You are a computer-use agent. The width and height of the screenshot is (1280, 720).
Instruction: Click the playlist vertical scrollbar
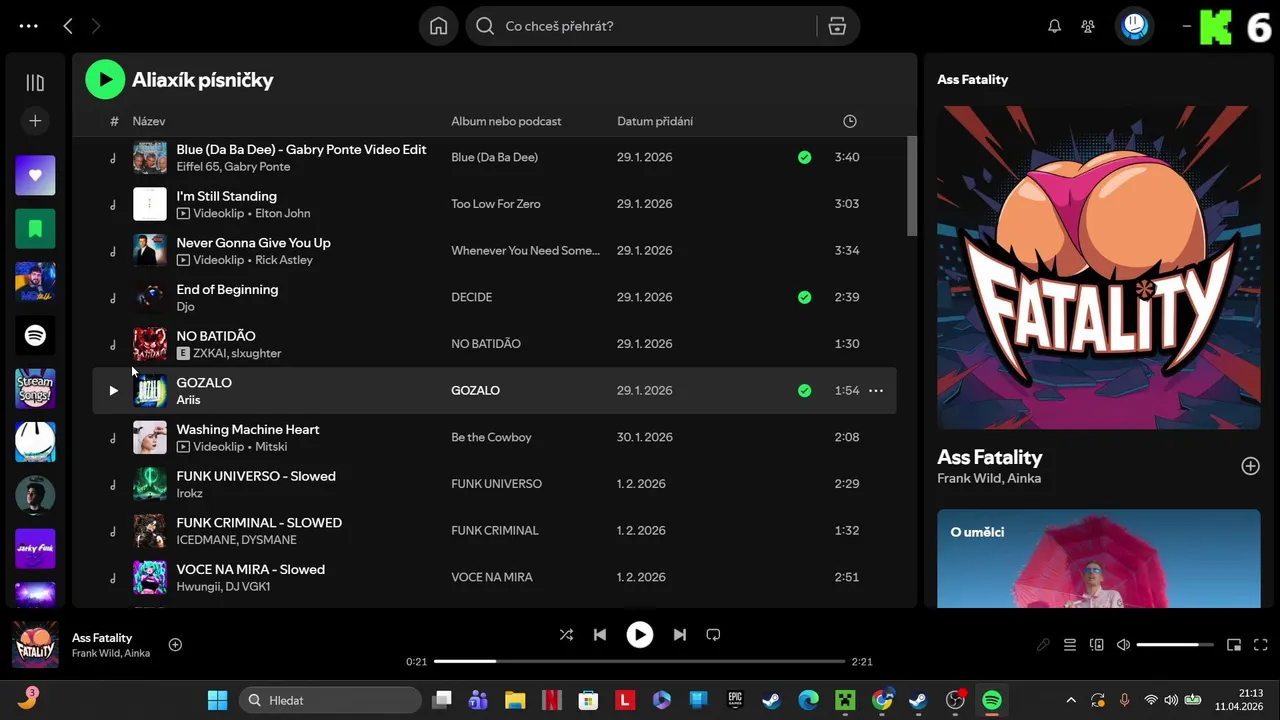tap(911, 186)
